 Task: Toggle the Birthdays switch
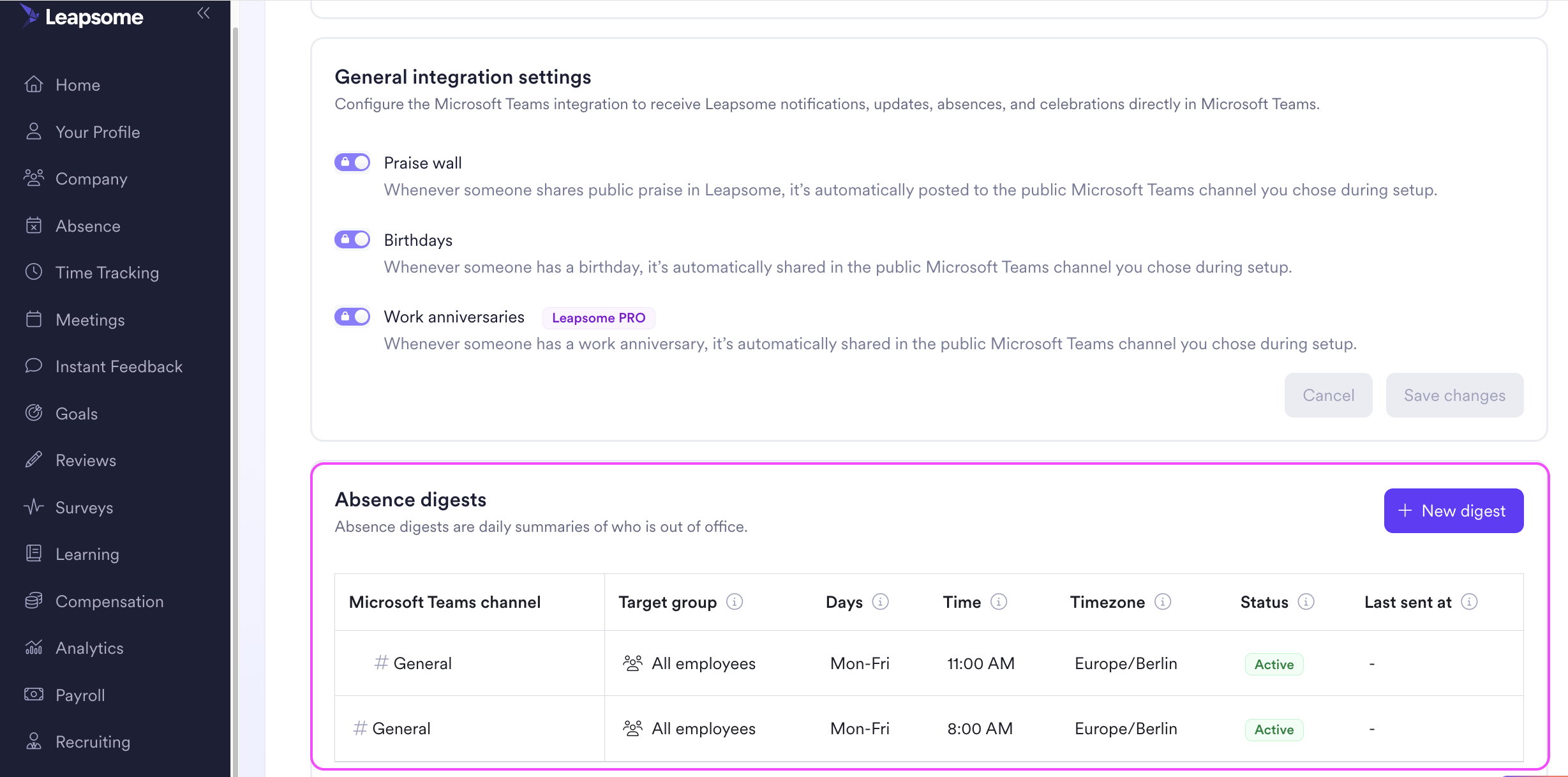click(352, 239)
